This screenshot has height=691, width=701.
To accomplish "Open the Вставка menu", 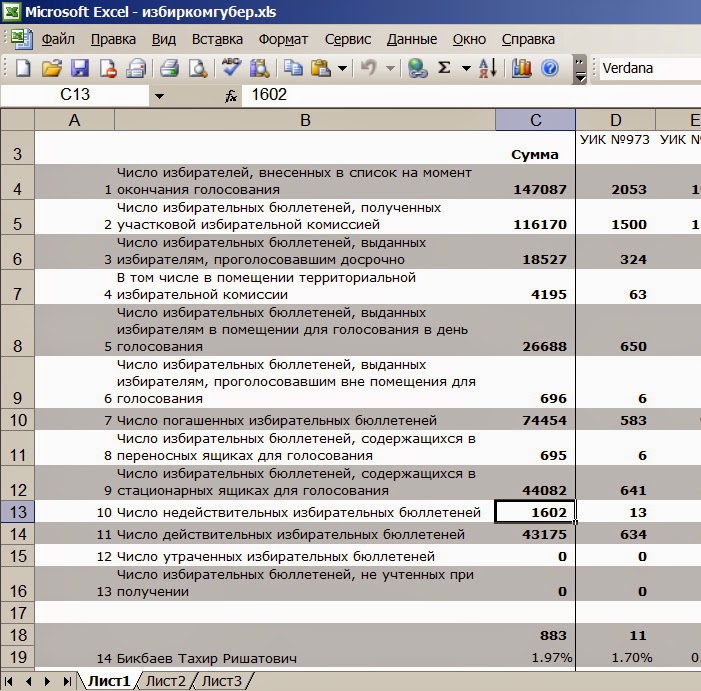I will [217, 39].
